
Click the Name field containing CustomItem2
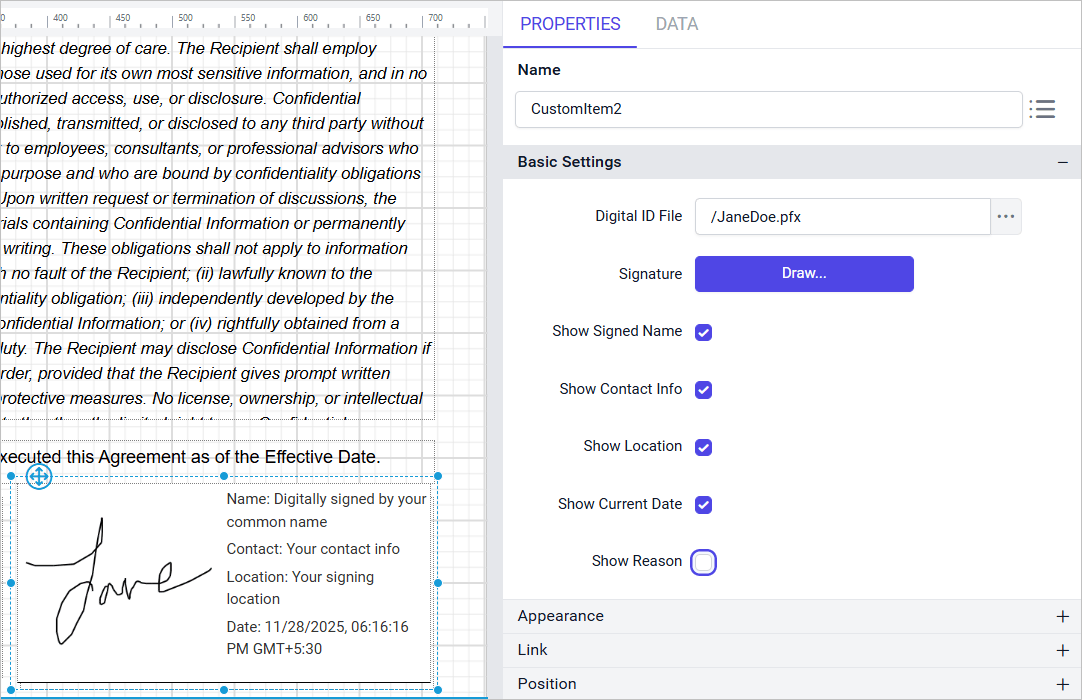pyautogui.click(x=768, y=109)
